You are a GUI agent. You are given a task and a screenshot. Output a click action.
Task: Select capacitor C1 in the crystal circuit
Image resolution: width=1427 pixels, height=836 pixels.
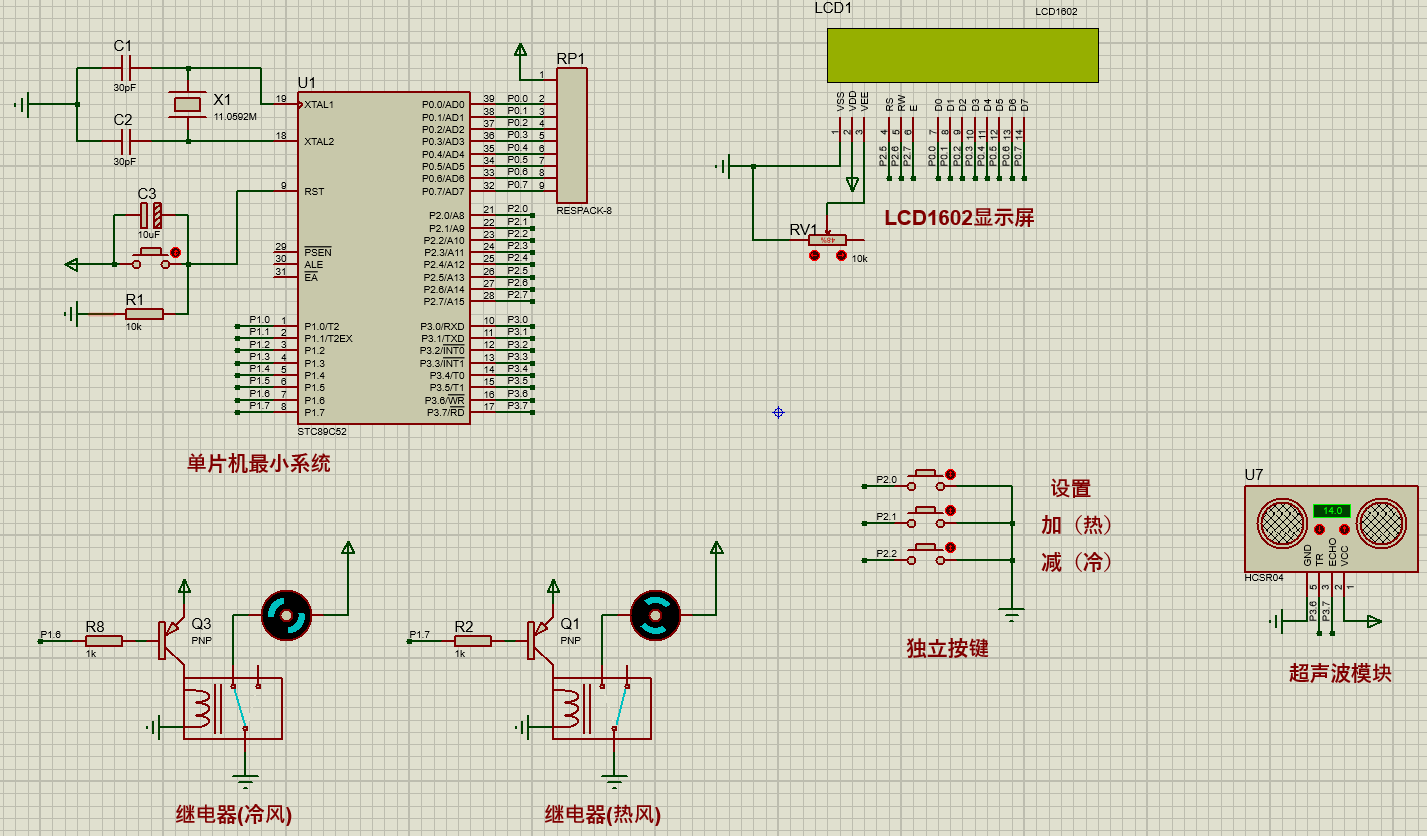click(125, 68)
